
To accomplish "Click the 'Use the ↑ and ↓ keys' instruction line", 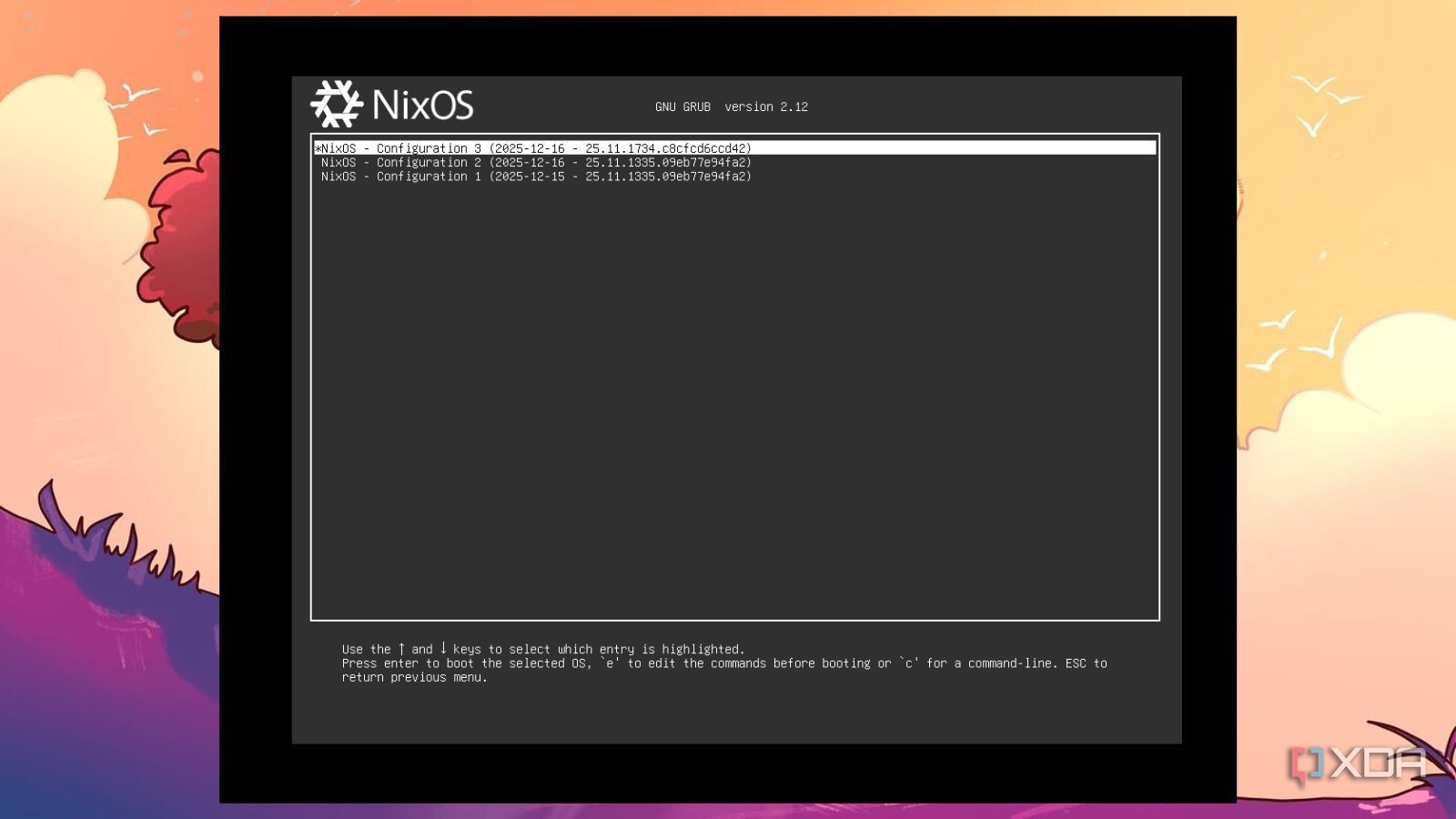I will tap(543, 649).
